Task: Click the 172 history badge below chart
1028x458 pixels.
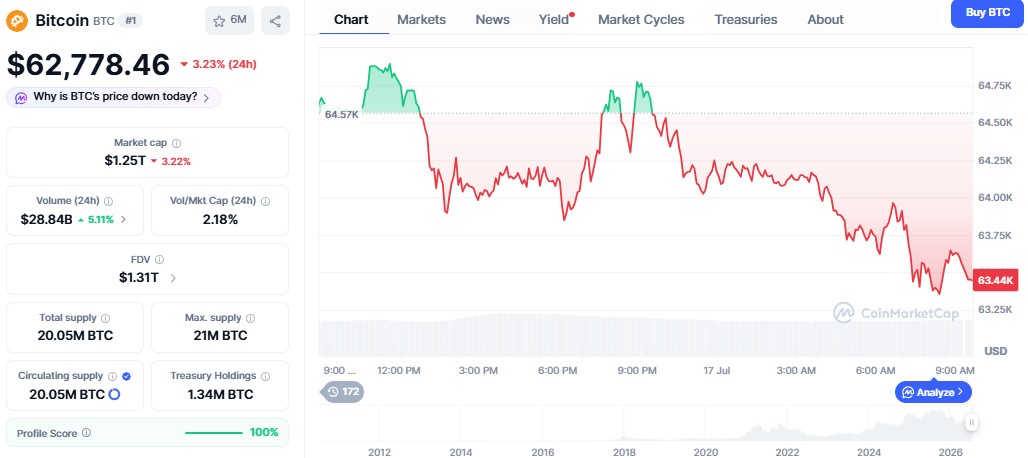Action: [x=342, y=392]
